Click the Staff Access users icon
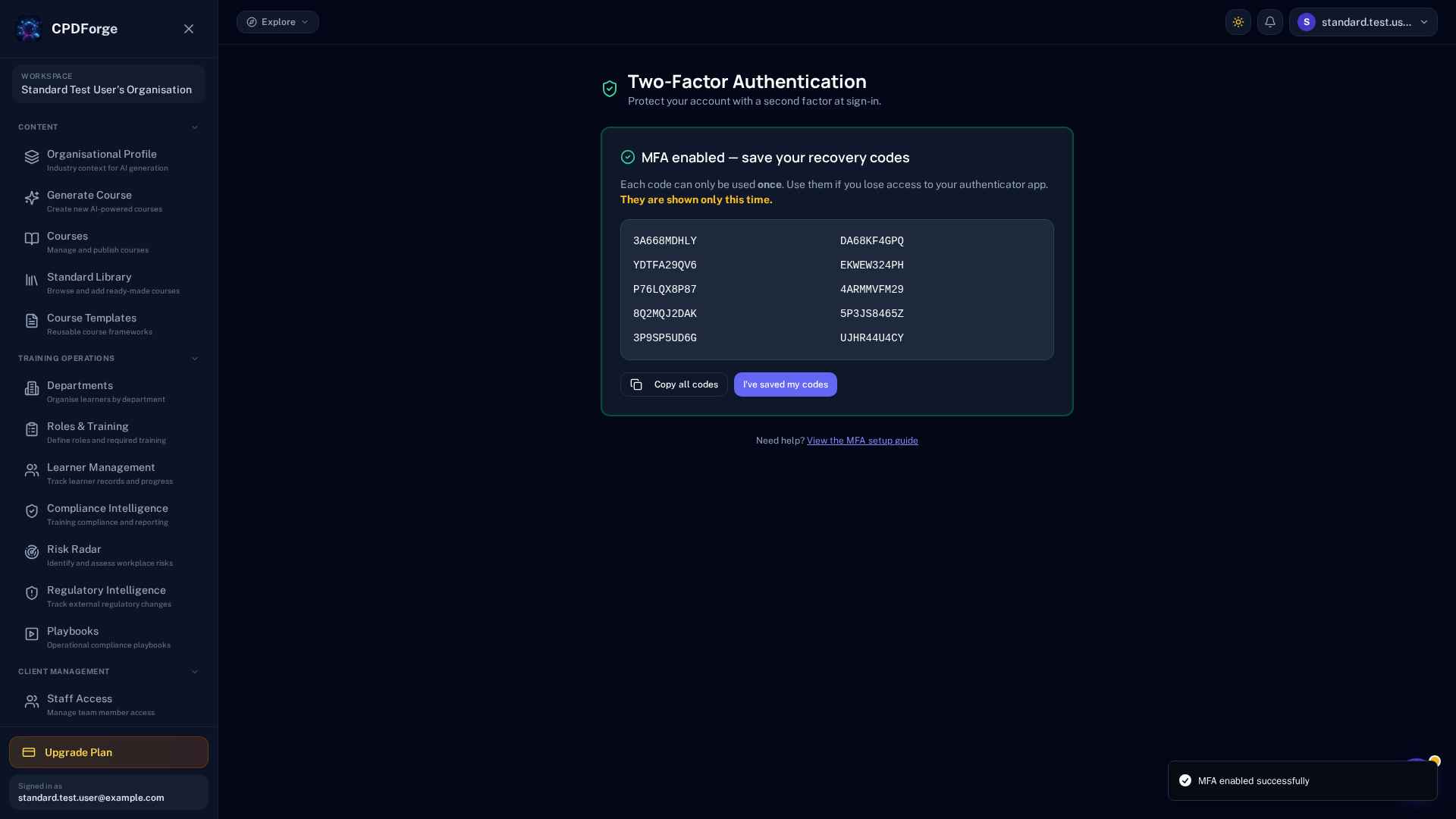 [x=32, y=701]
